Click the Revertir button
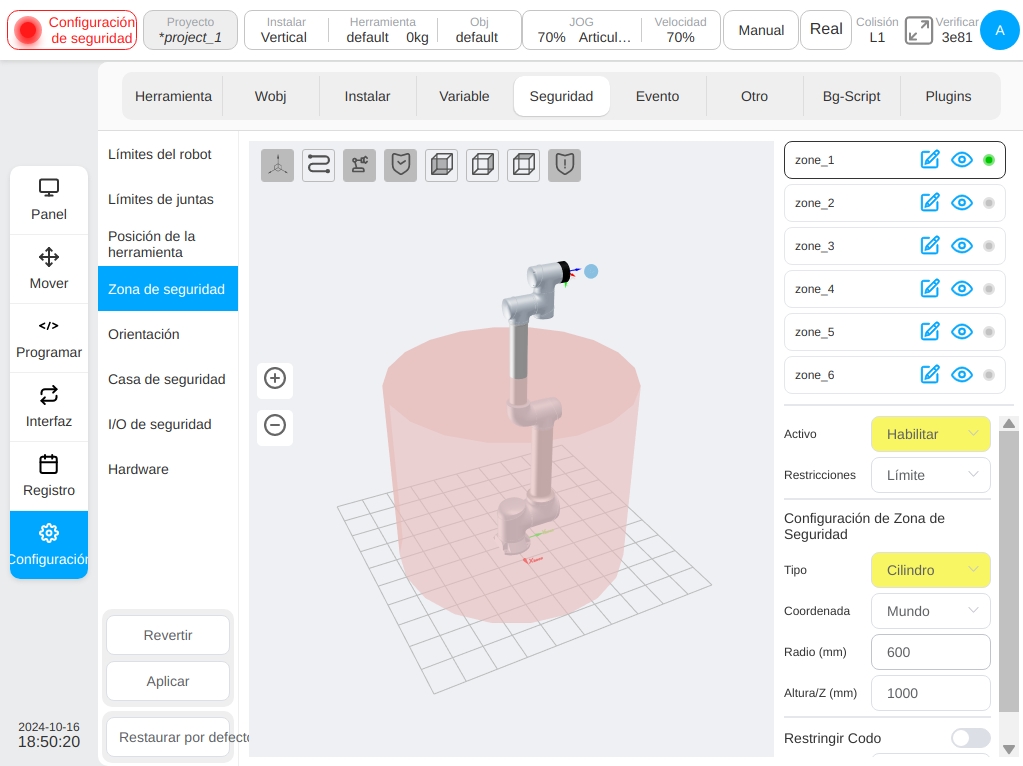 pos(168,635)
